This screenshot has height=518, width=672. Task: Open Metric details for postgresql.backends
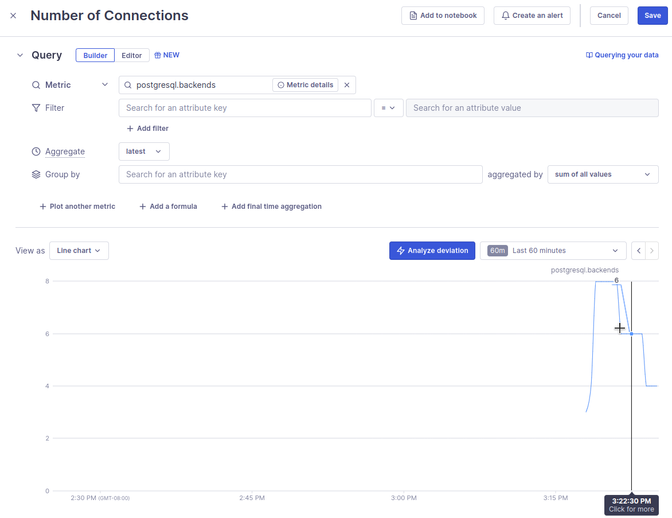[x=305, y=85]
